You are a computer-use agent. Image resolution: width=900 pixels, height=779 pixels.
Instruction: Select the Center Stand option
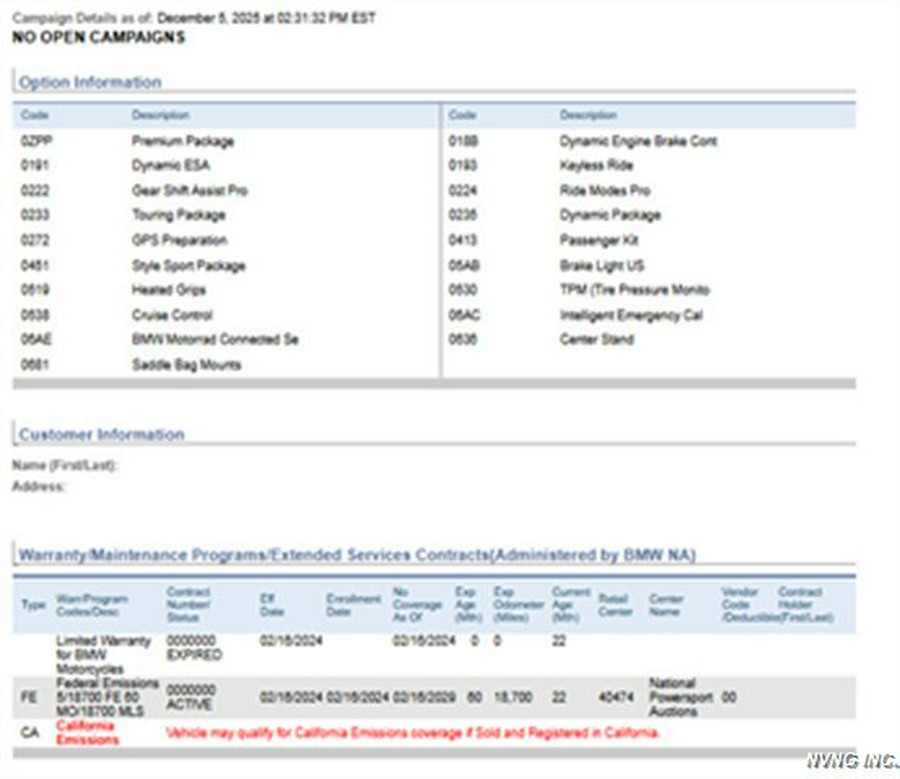click(597, 339)
